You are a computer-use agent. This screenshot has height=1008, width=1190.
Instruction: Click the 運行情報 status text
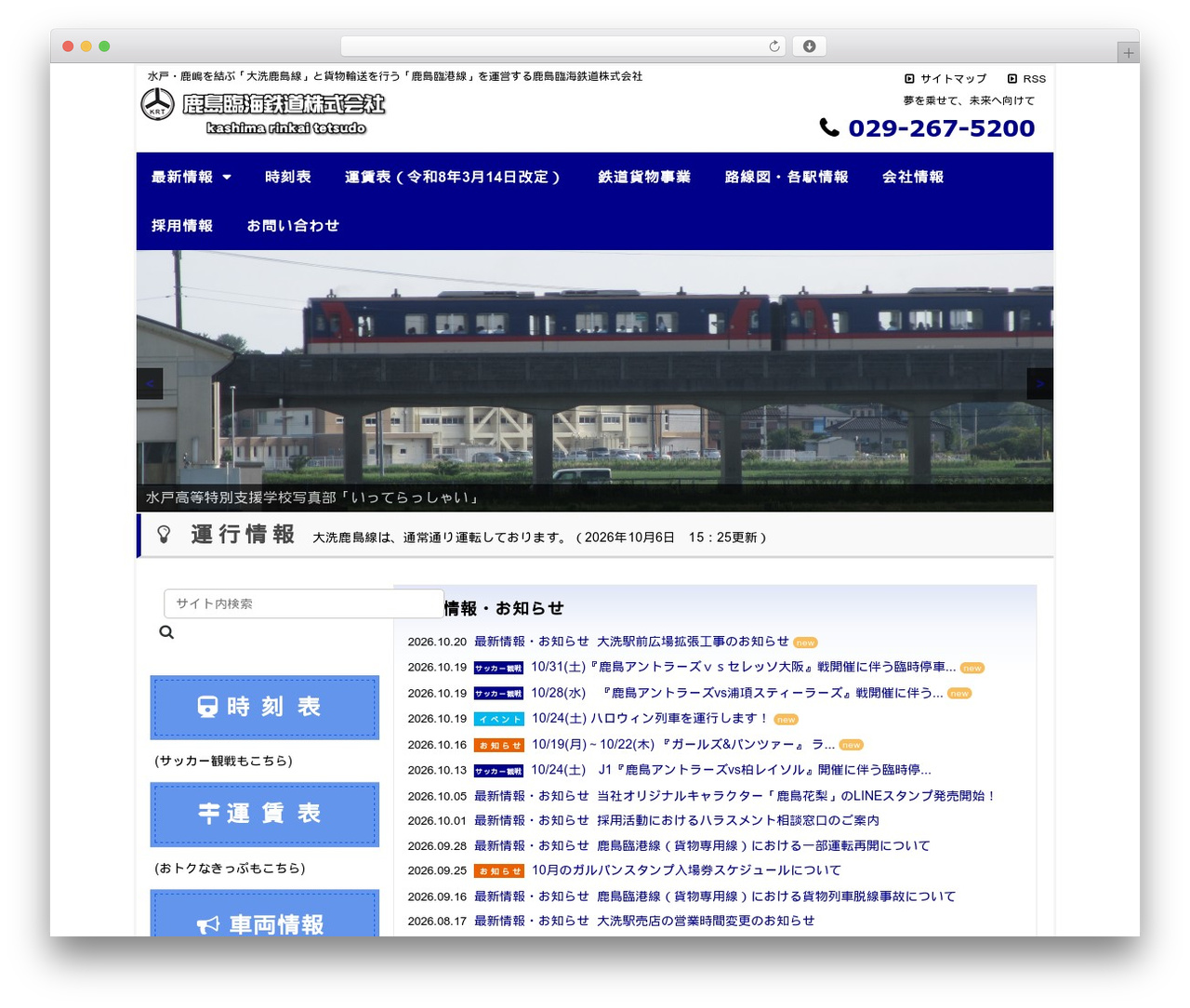[x=539, y=537]
